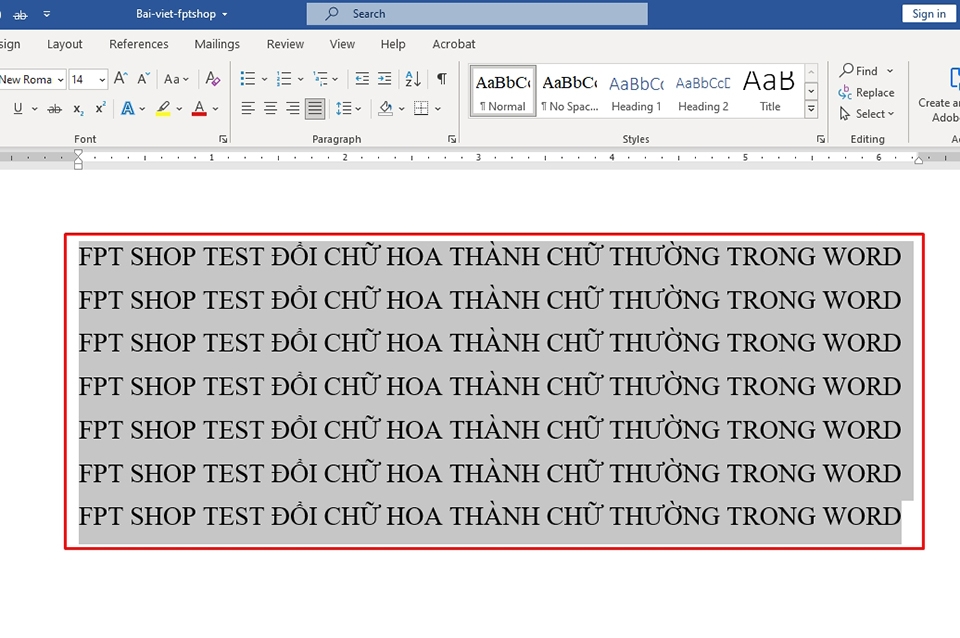
Task: Center align text
Action: [270, 108]
